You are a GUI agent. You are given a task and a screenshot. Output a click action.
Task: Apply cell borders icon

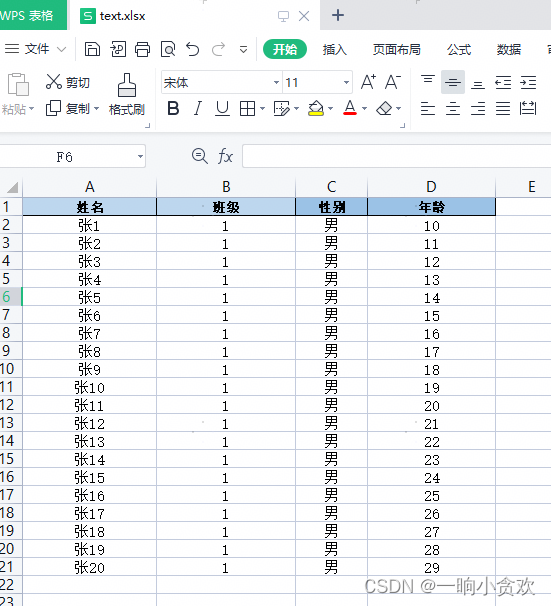(x=247, y=109)
